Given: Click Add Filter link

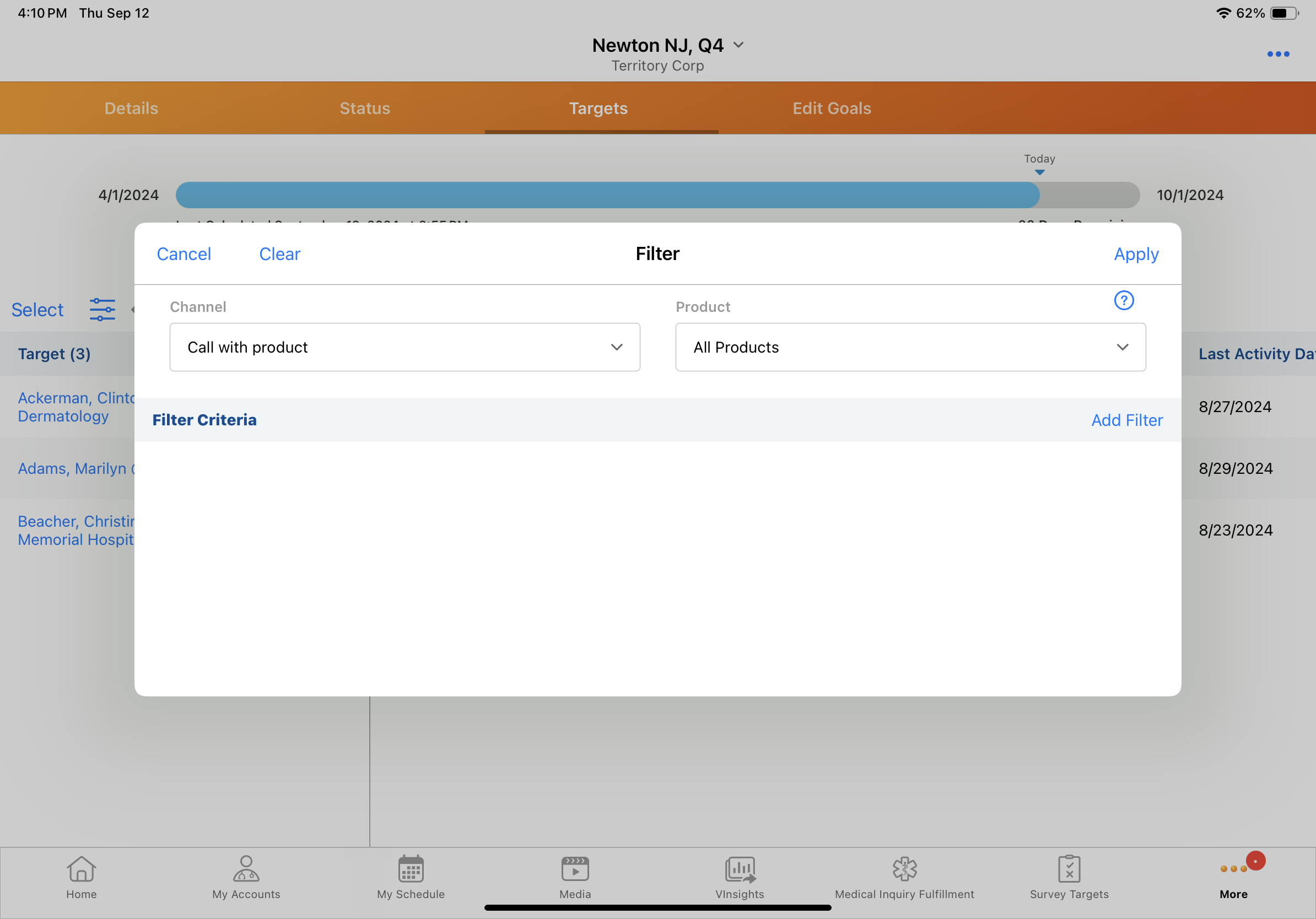Looking at the screenshot, I should 1126,420.
